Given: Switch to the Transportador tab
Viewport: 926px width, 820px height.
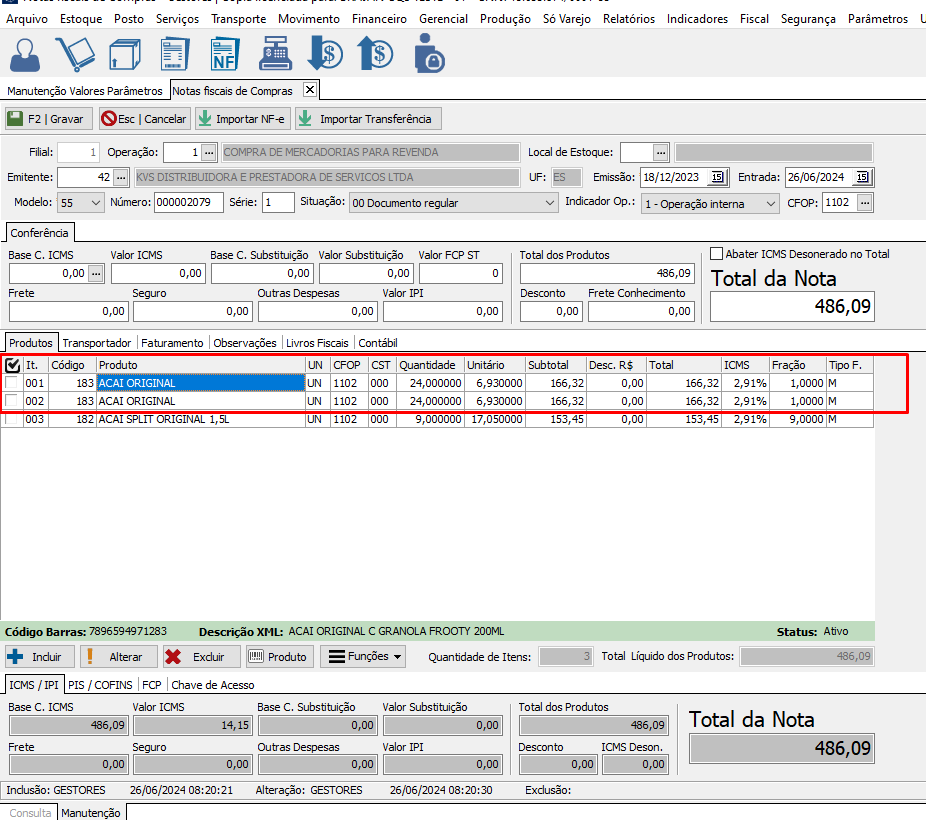Looking at the screenshot, I should point(97,343).
